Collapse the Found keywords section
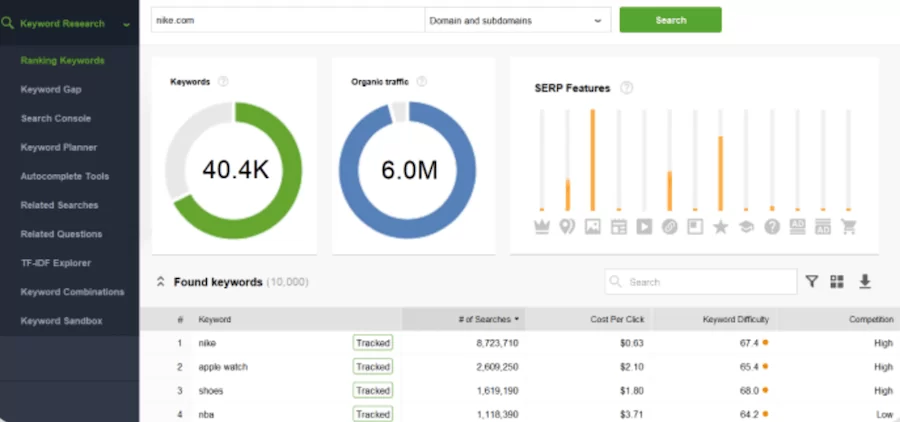This screenshot has height=422, width=900. 161,282
